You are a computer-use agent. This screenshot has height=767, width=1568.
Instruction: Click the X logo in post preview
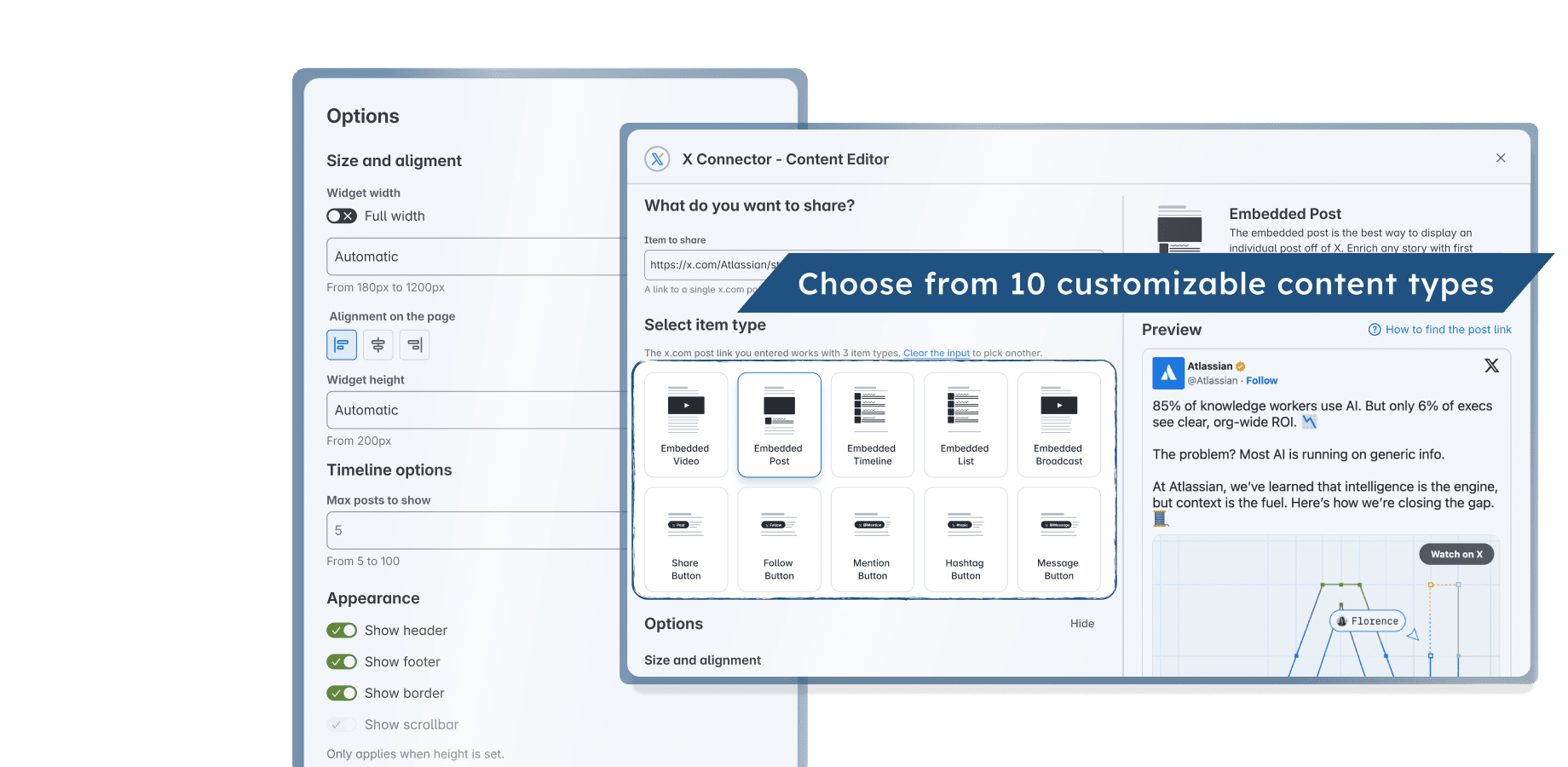click(1491, 366)
